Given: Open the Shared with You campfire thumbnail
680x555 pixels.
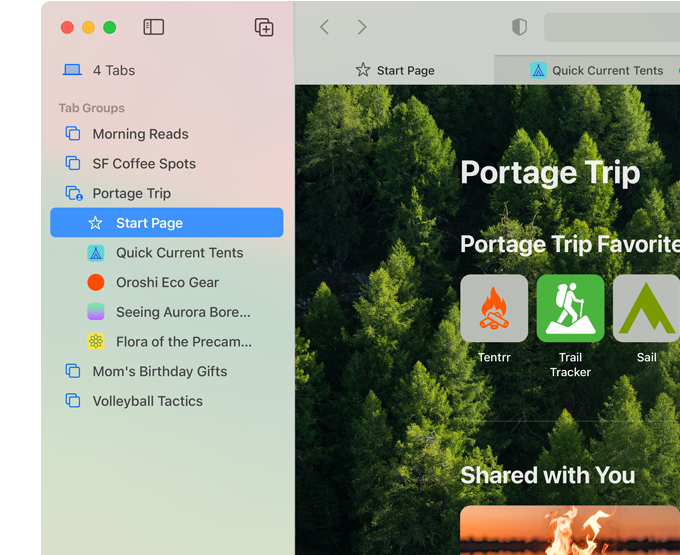Looking at the screenshot, I should coord(569,530).
